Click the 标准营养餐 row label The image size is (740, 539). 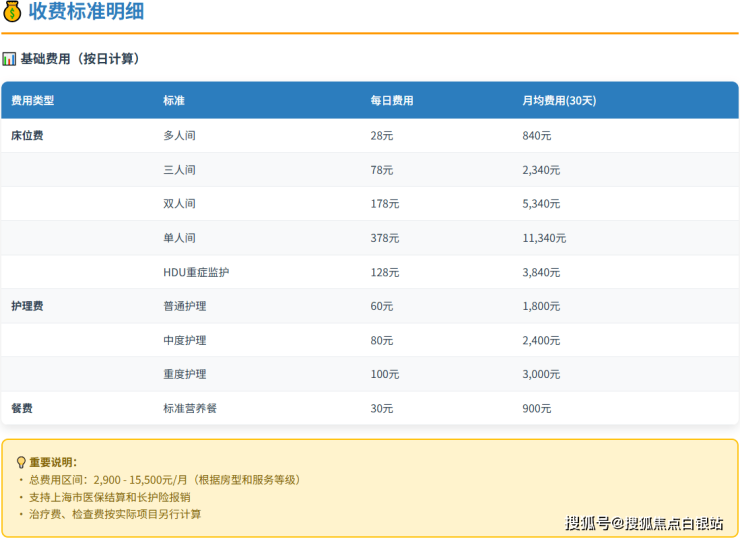[x=190, y=408]
